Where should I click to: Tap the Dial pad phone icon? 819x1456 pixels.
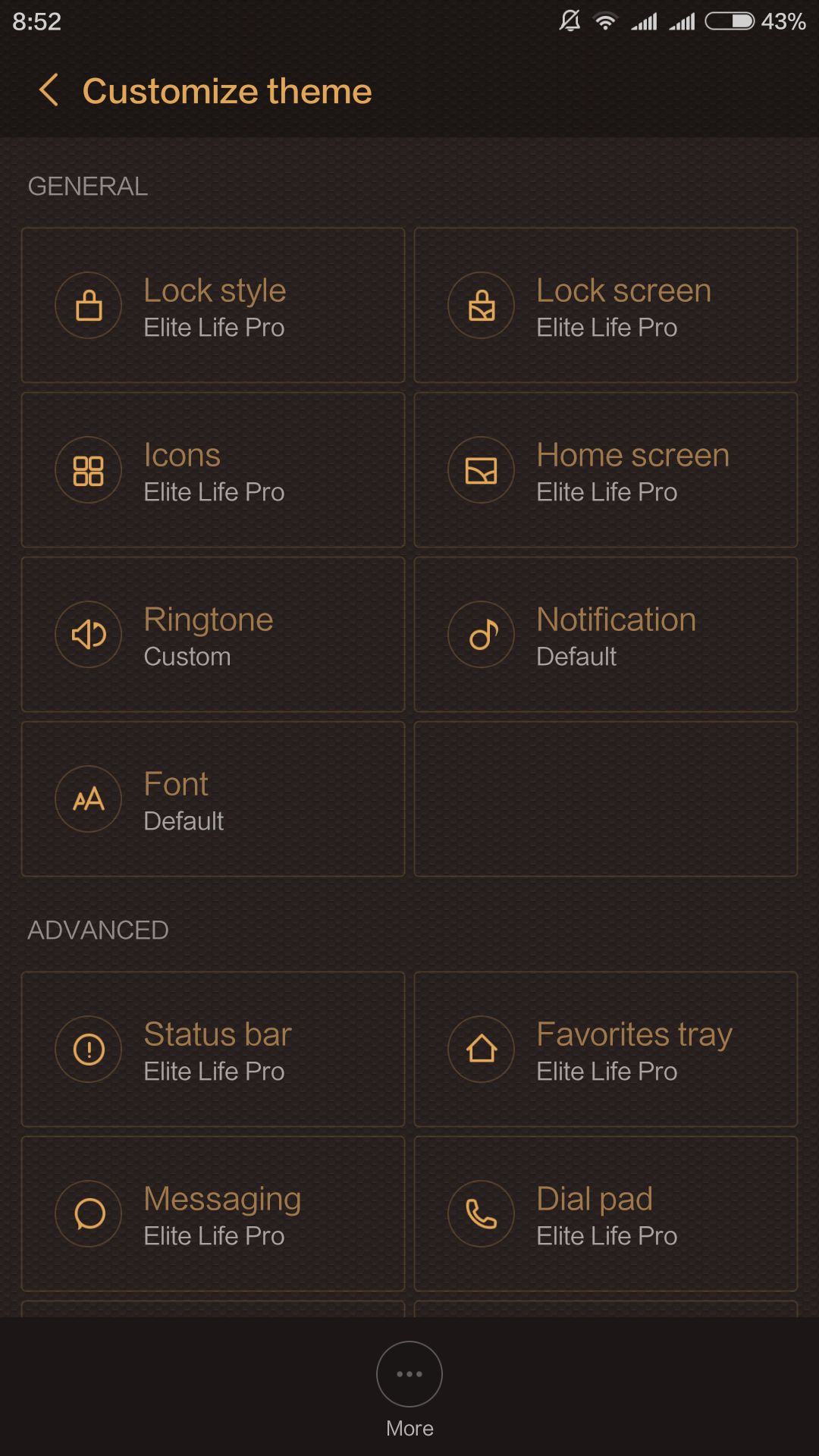pos(482,1214)
